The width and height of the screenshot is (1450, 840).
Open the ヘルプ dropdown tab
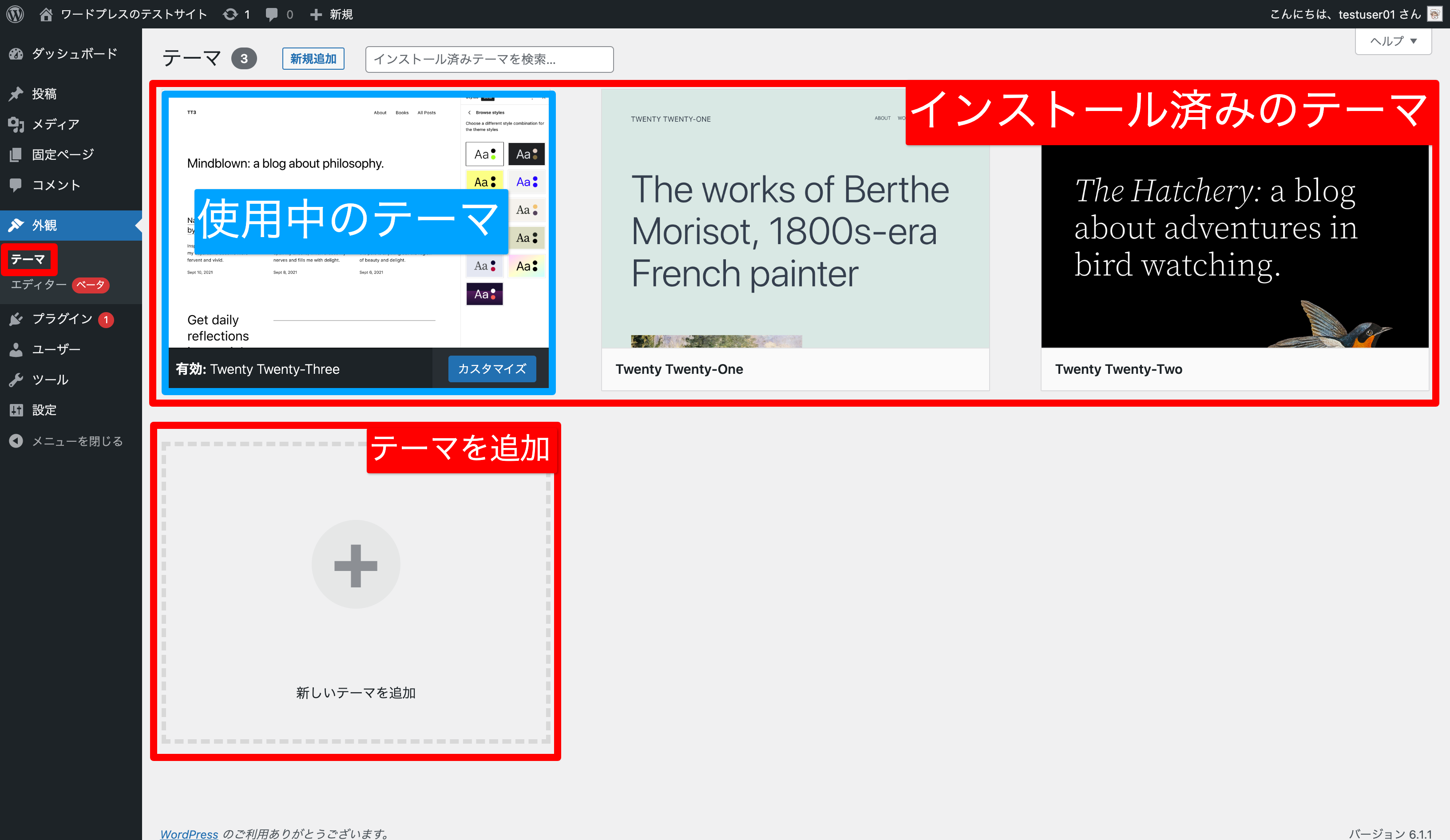pos(1393,41)
